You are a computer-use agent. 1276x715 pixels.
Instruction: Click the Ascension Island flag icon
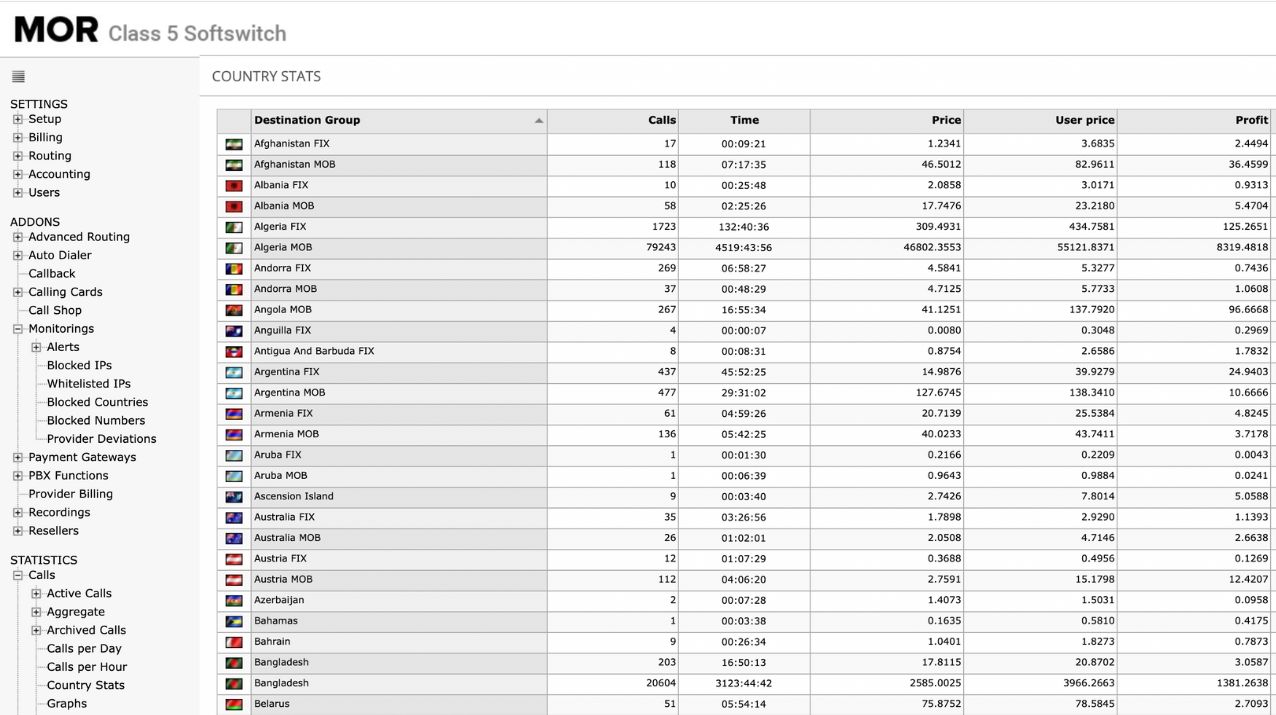pyautogui.click(x=234, y=496)
